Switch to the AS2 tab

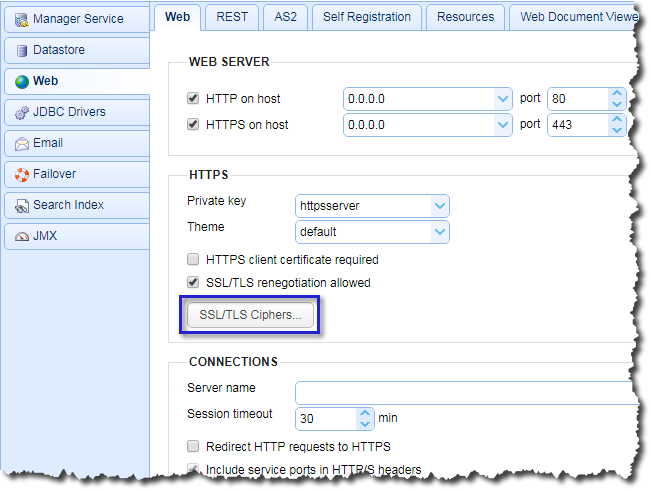click(285, 17)
